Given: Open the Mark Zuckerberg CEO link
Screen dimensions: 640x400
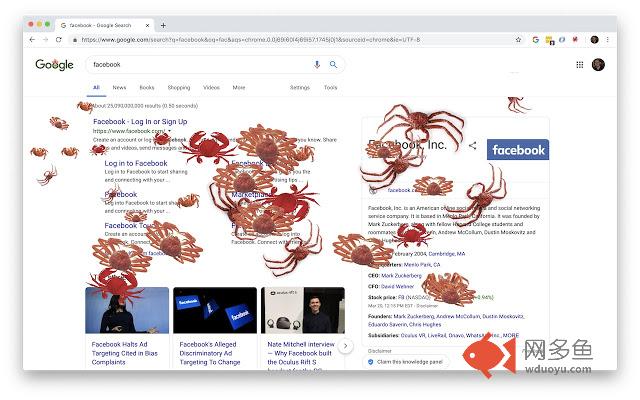Looking at the screenshot, I should (x=401, y=276).
